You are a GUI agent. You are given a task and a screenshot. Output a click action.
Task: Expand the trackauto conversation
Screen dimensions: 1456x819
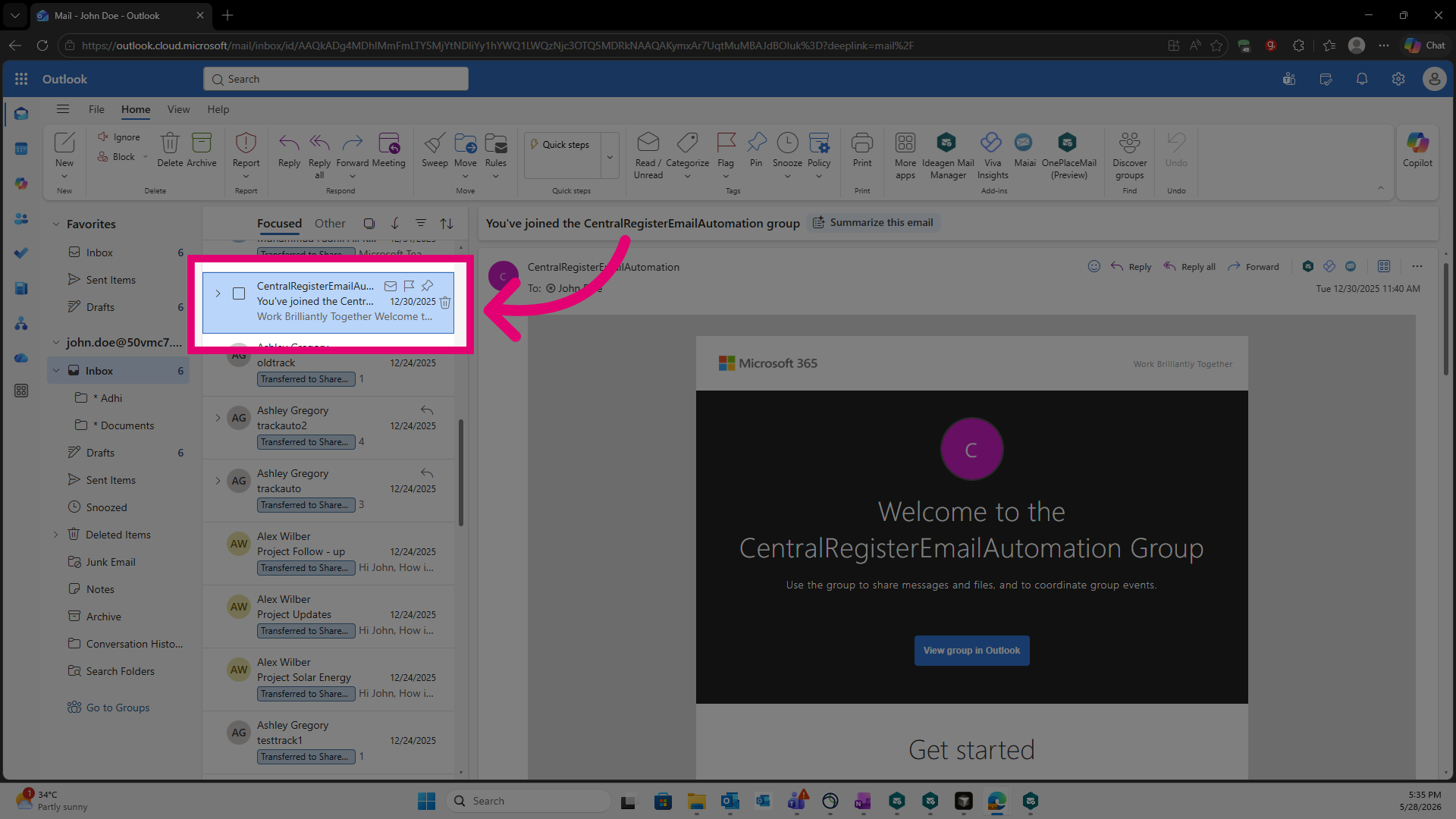218,481
